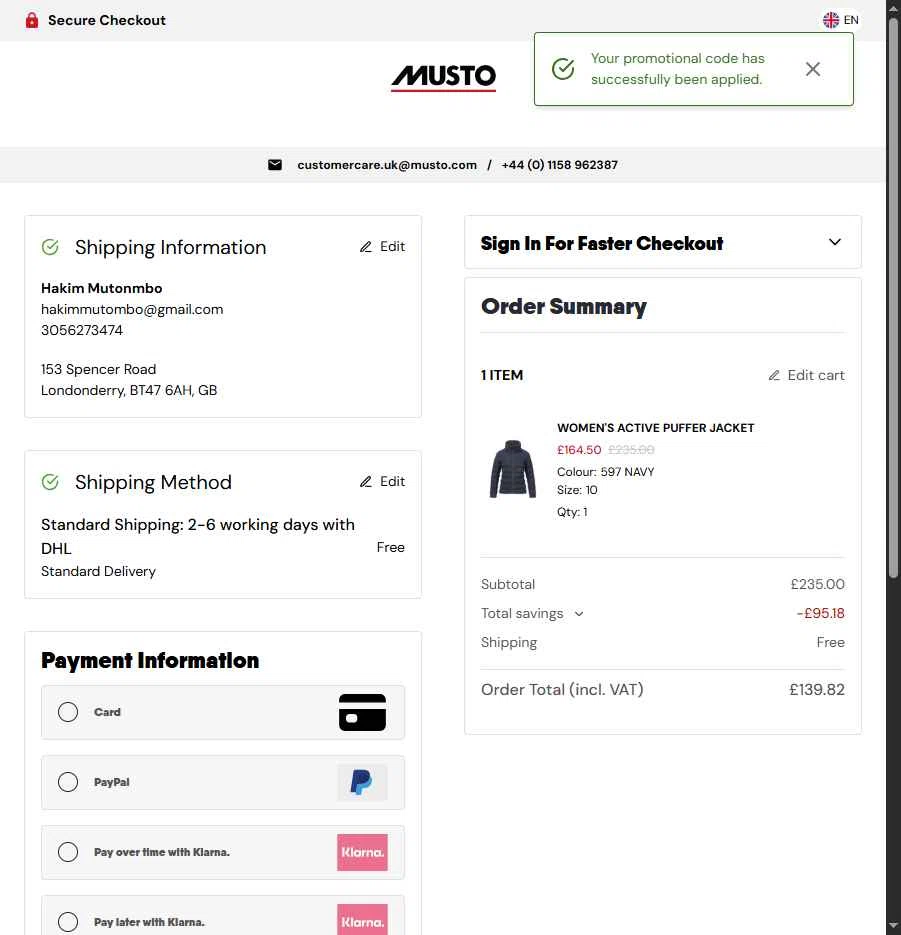Click the MUSTO logo

pos(443,77)
